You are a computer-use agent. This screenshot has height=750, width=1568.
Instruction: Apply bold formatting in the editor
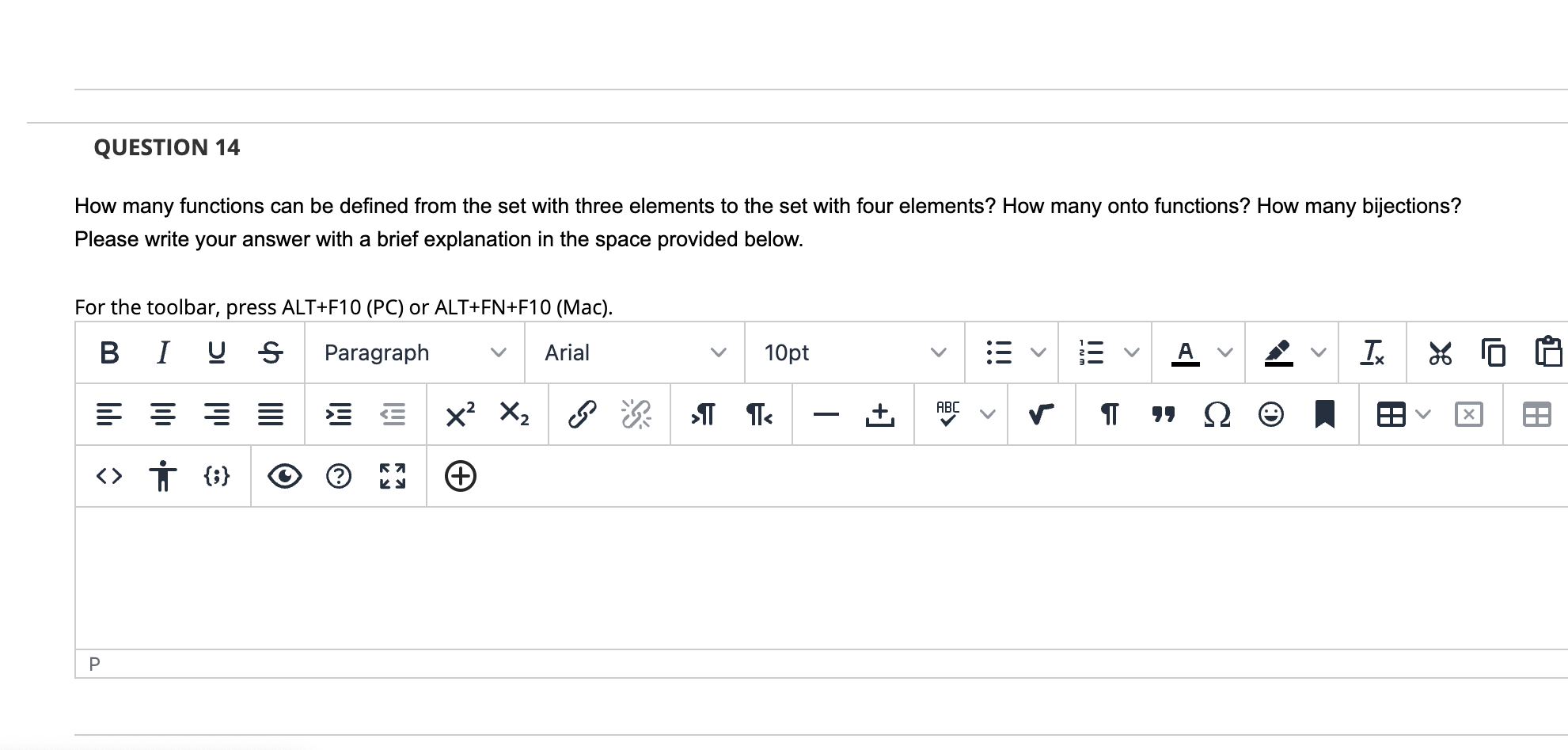(x=108, y=353)
